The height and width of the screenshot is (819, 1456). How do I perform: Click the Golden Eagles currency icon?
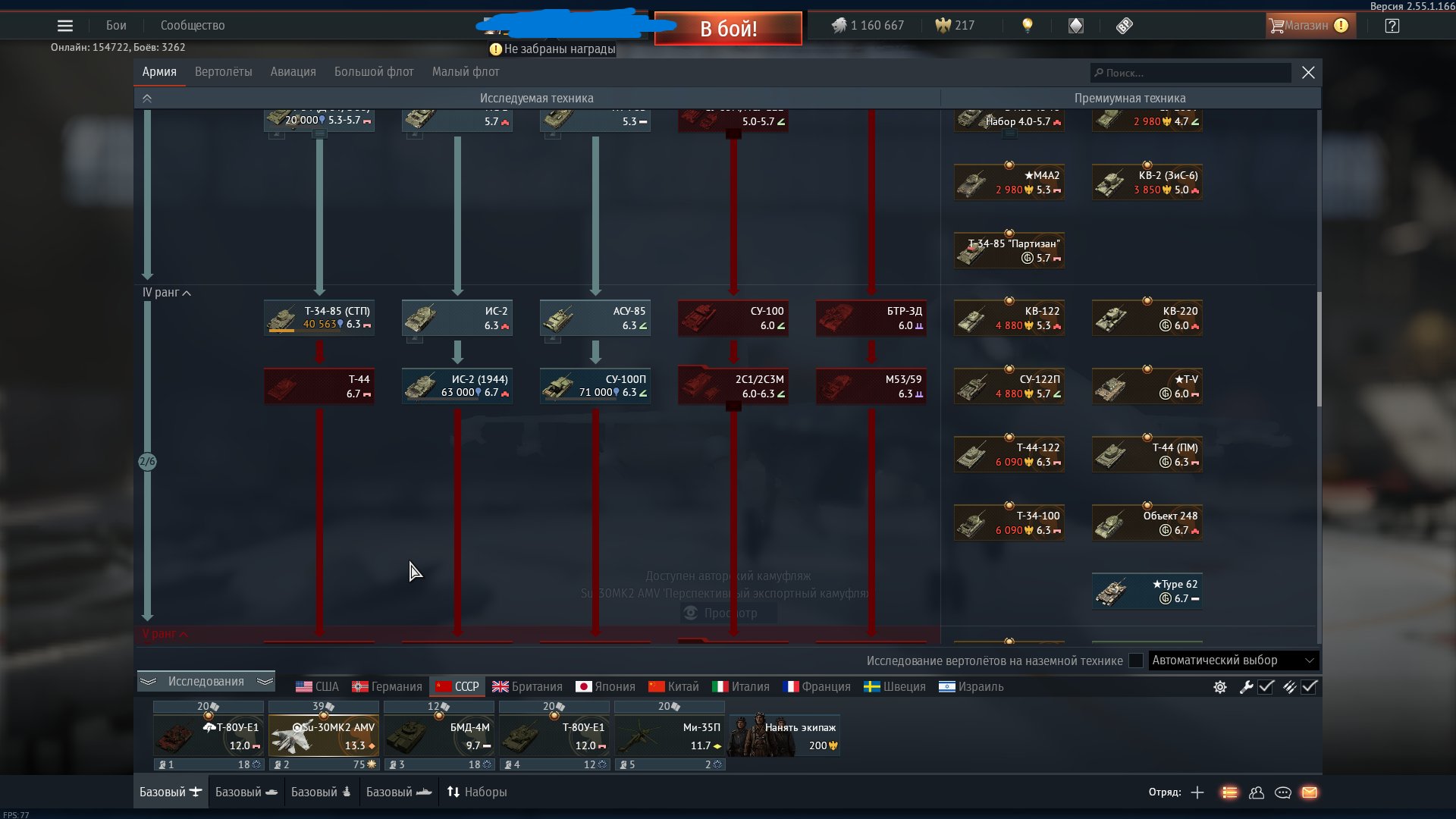point(943,26)
